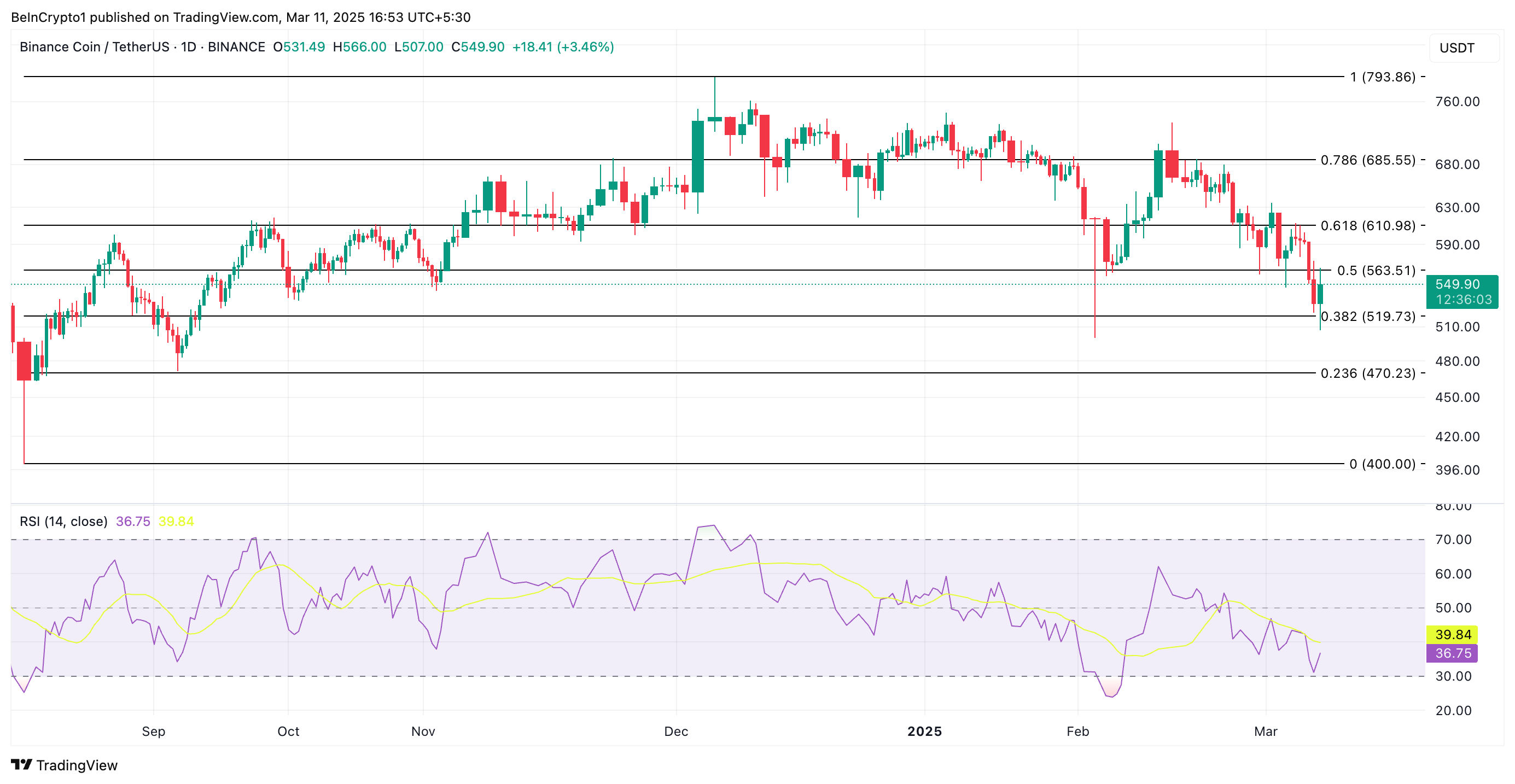Click the 0.236 (470.23) level label

[x=1367, y=373]
